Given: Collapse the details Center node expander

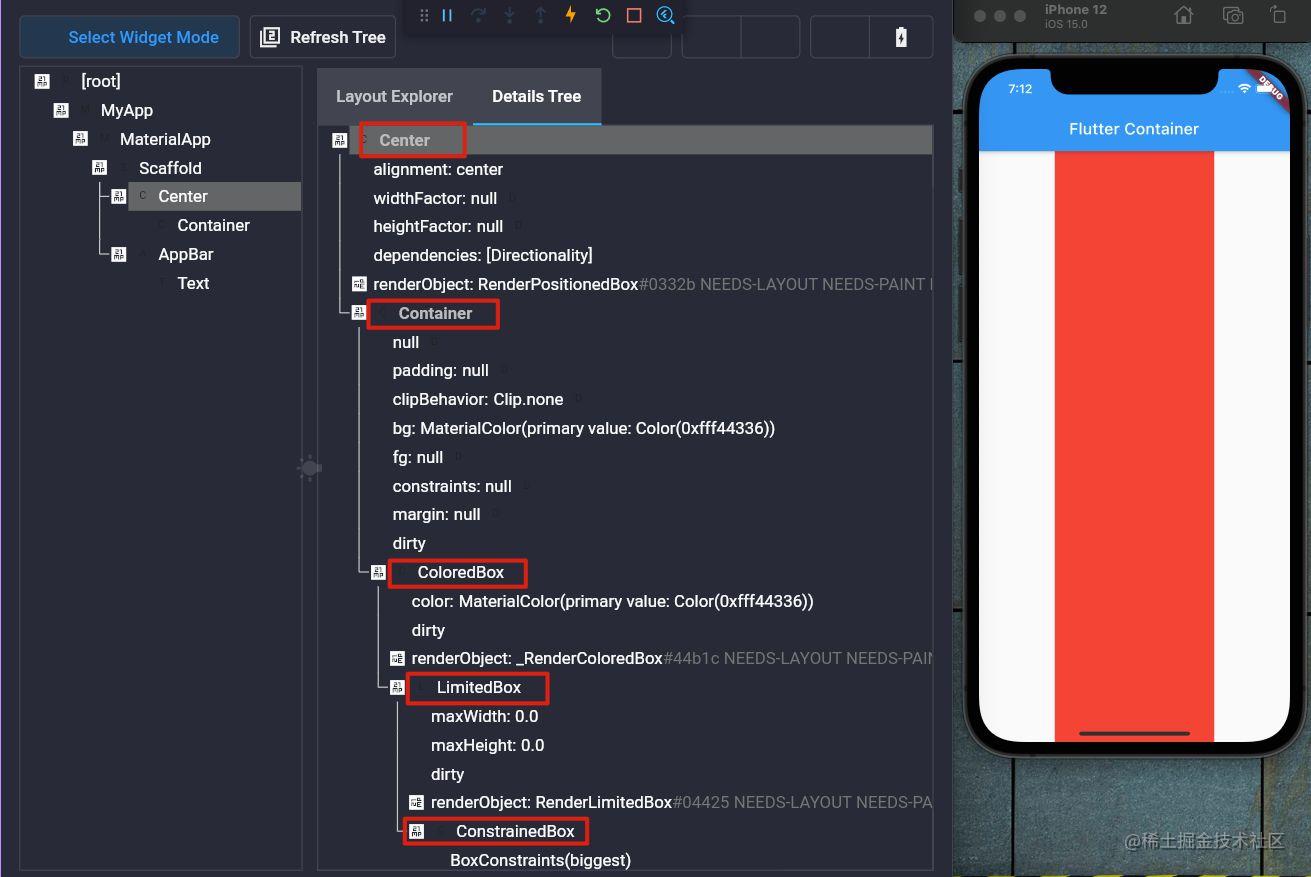Looking at the screenshot, I should [339, 140].
